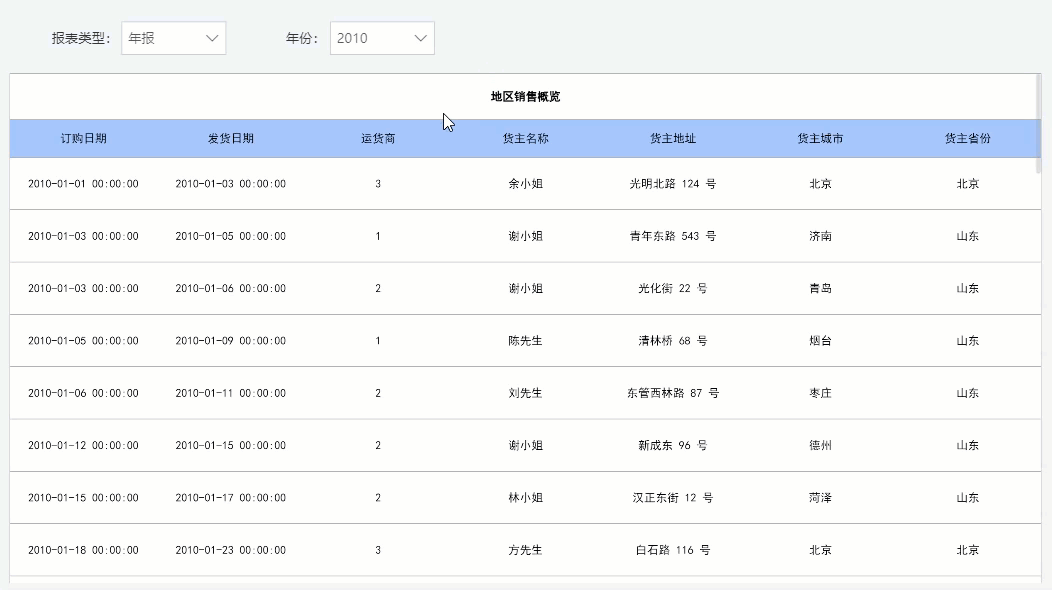This screenshot has width=1052, height=590.
Task: Click the chevron arrow beside 年报
Action: [211, 37]
